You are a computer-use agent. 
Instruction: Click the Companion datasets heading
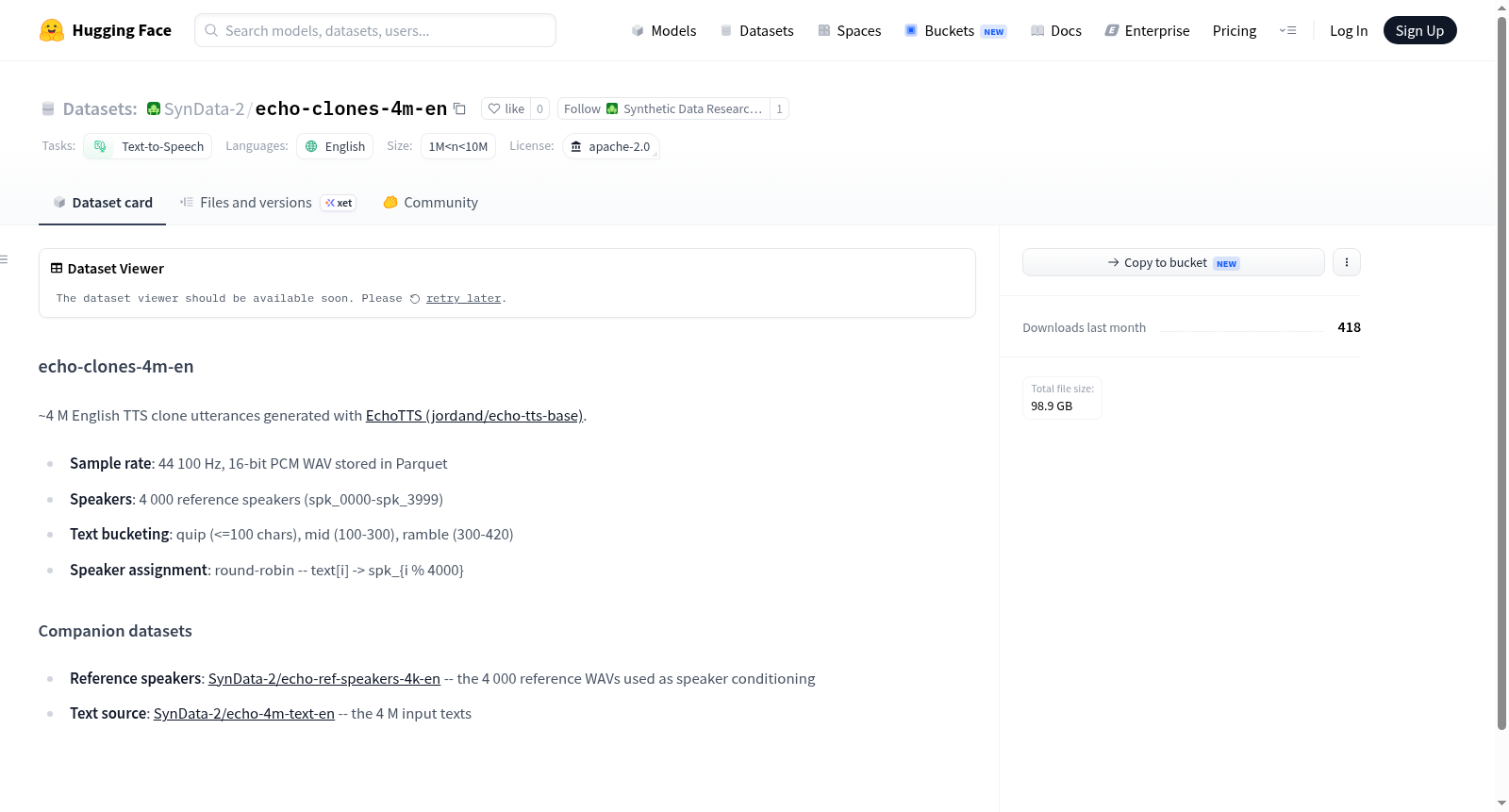click(115, 631)
